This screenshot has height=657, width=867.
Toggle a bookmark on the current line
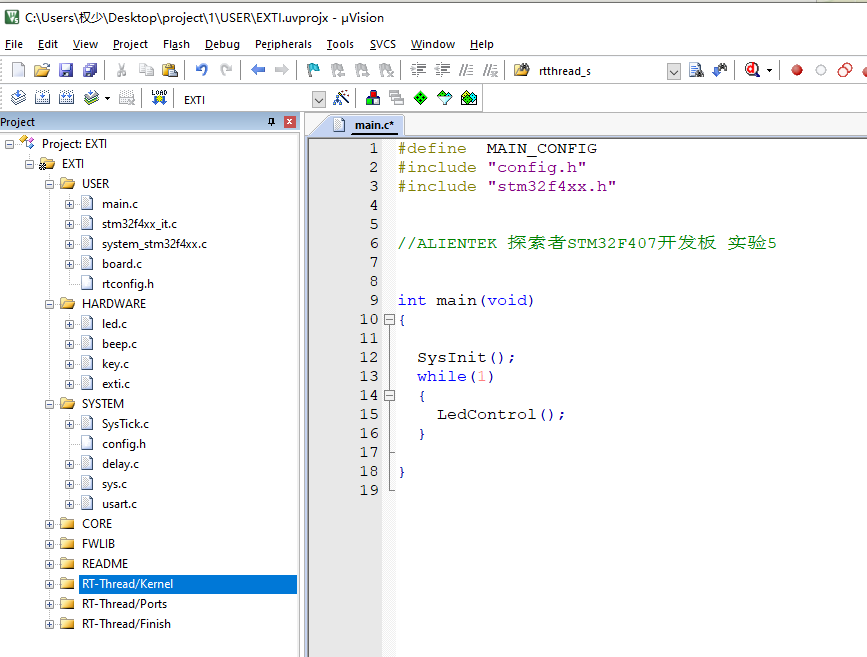(311, 68)
